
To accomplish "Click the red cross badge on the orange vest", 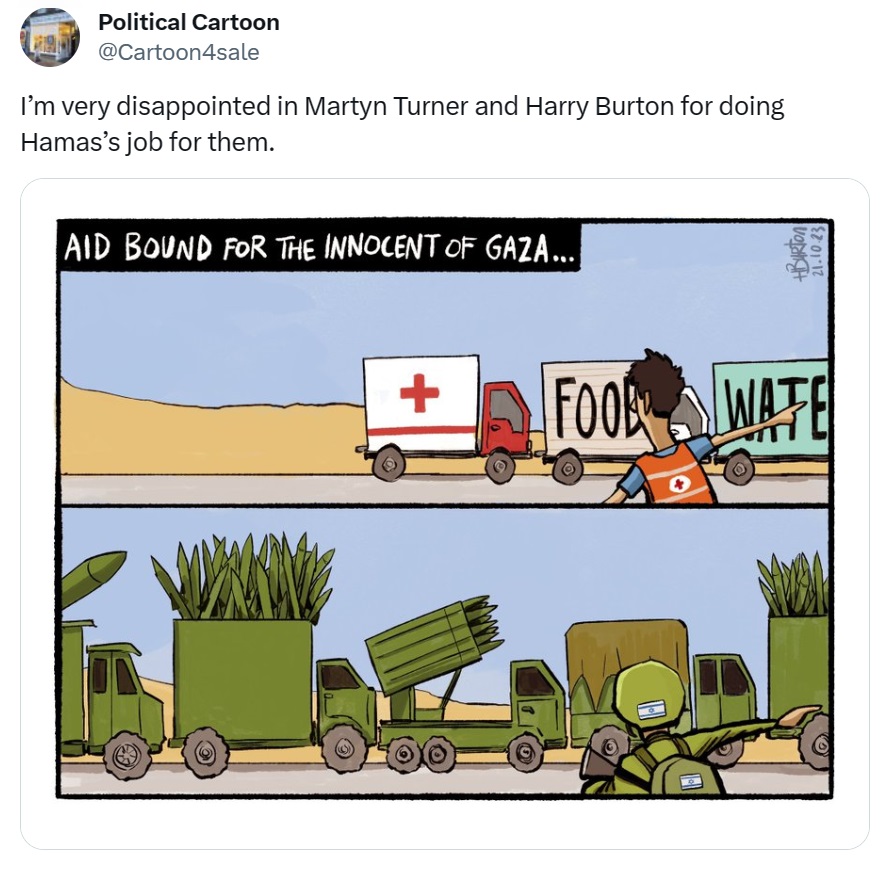I will pyautogui.click(x=679, y=484).
